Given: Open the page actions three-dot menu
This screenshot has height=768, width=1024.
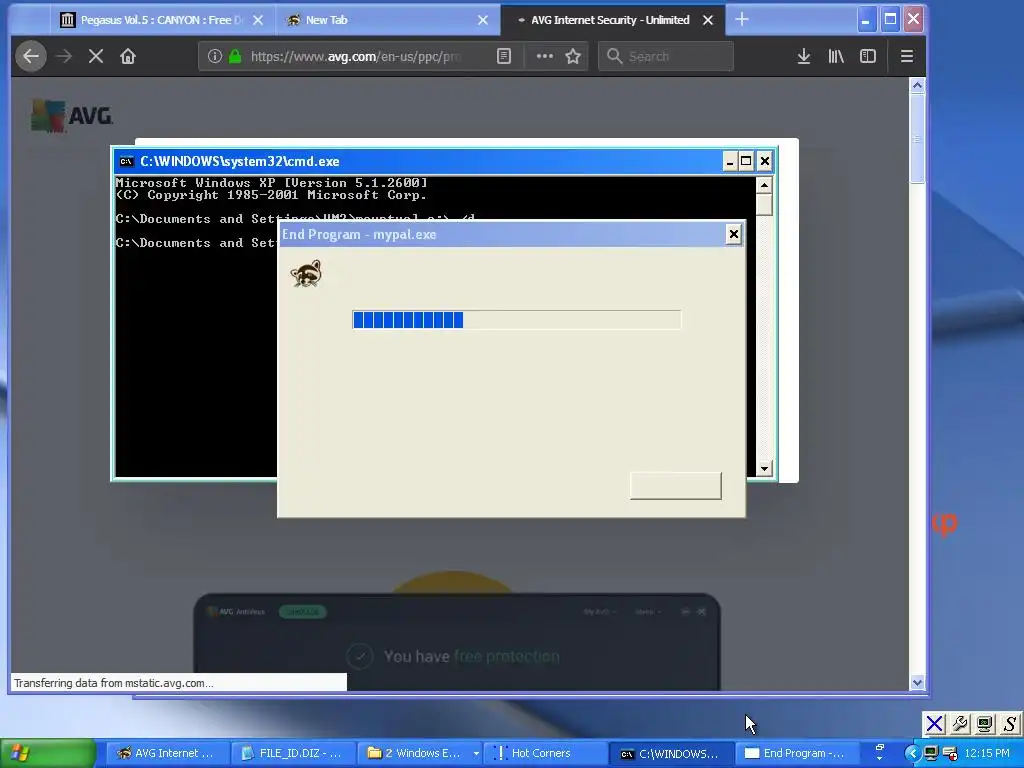Looking at the screenshot, I should (x=545, y=56).
